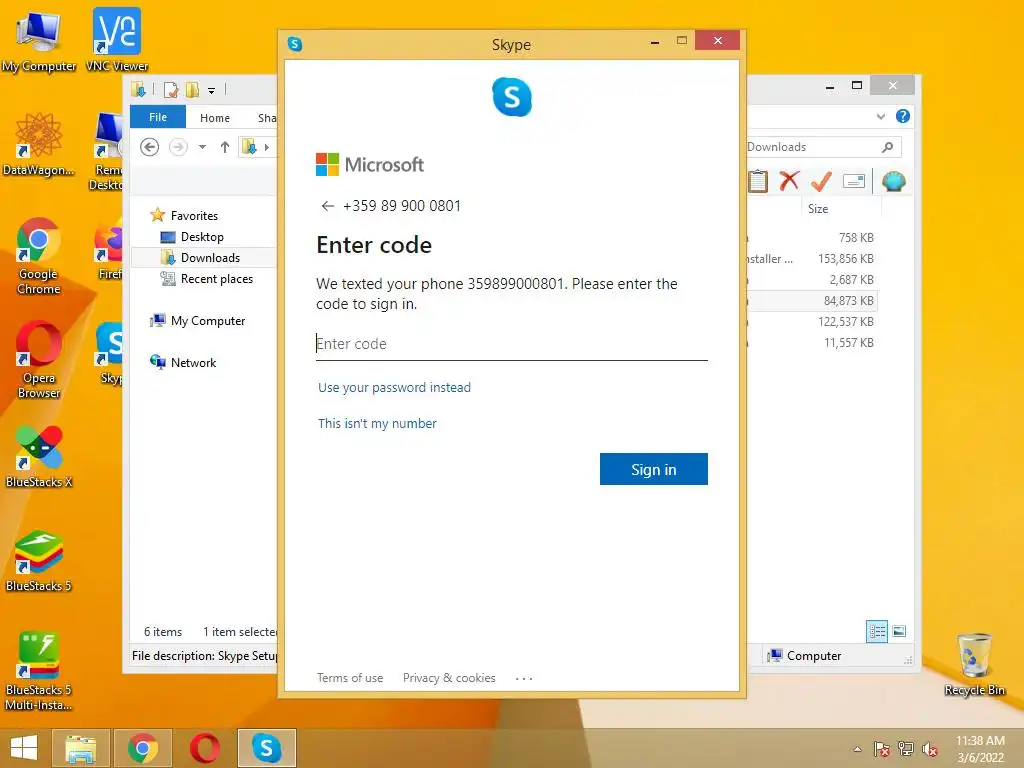Open Chrome from taskbar
The width and height of the screenshot is (1024, 768).
(x=143, y=748)
